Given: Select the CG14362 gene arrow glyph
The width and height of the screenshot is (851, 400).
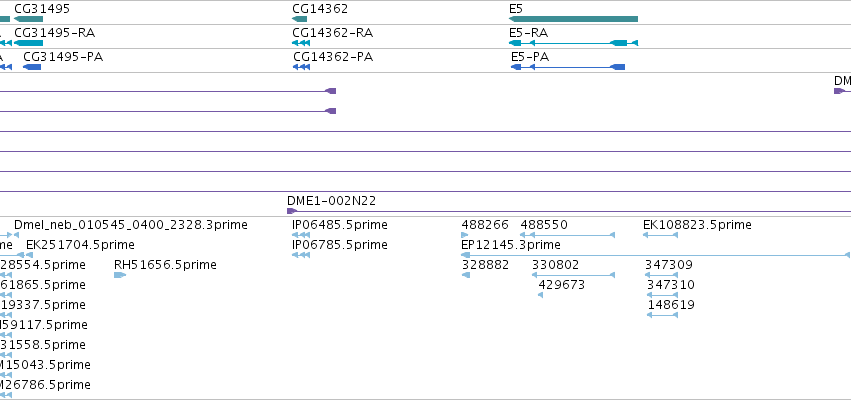Looking at the screenshot, I should 300,19.
